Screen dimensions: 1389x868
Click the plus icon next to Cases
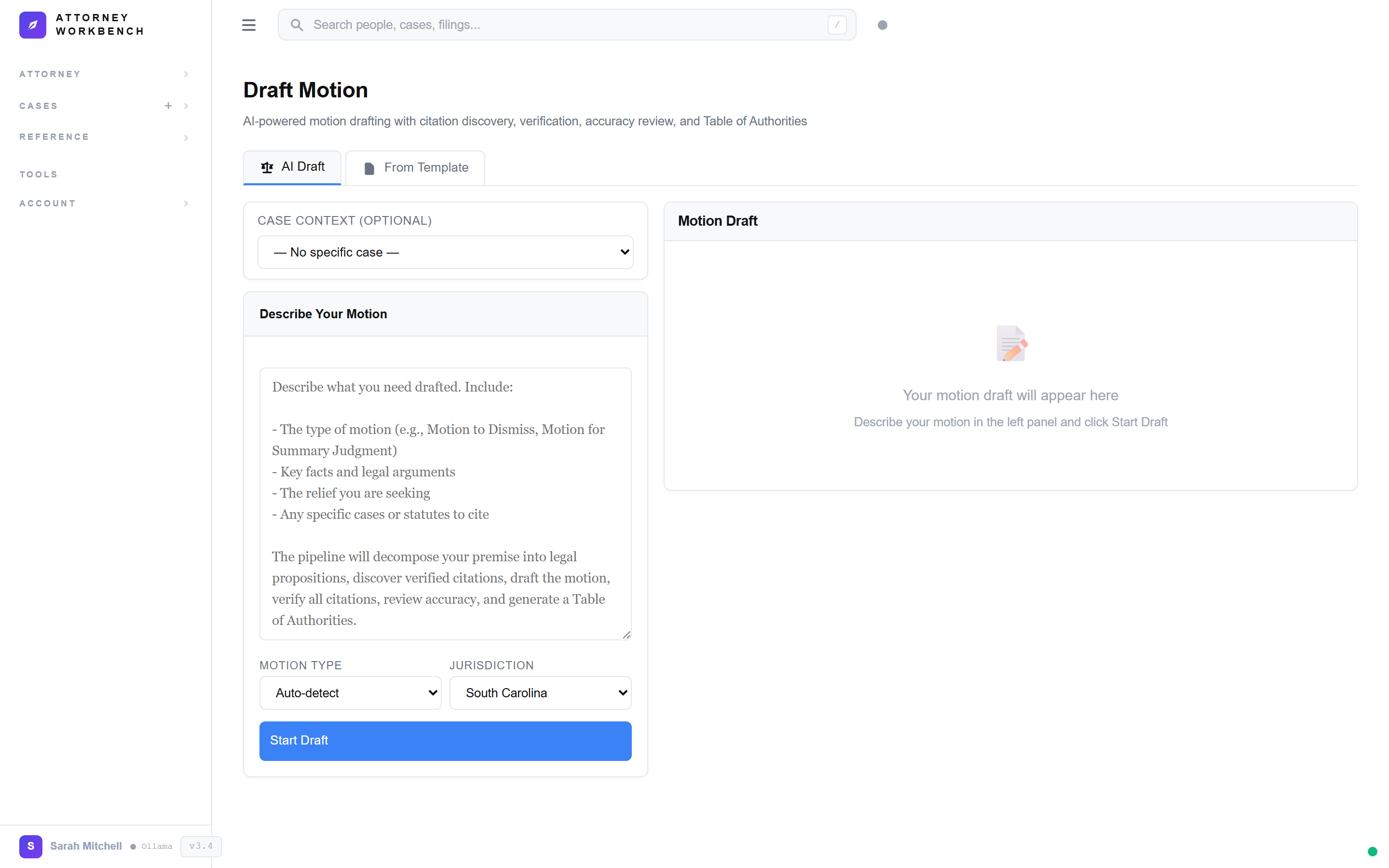168,106
